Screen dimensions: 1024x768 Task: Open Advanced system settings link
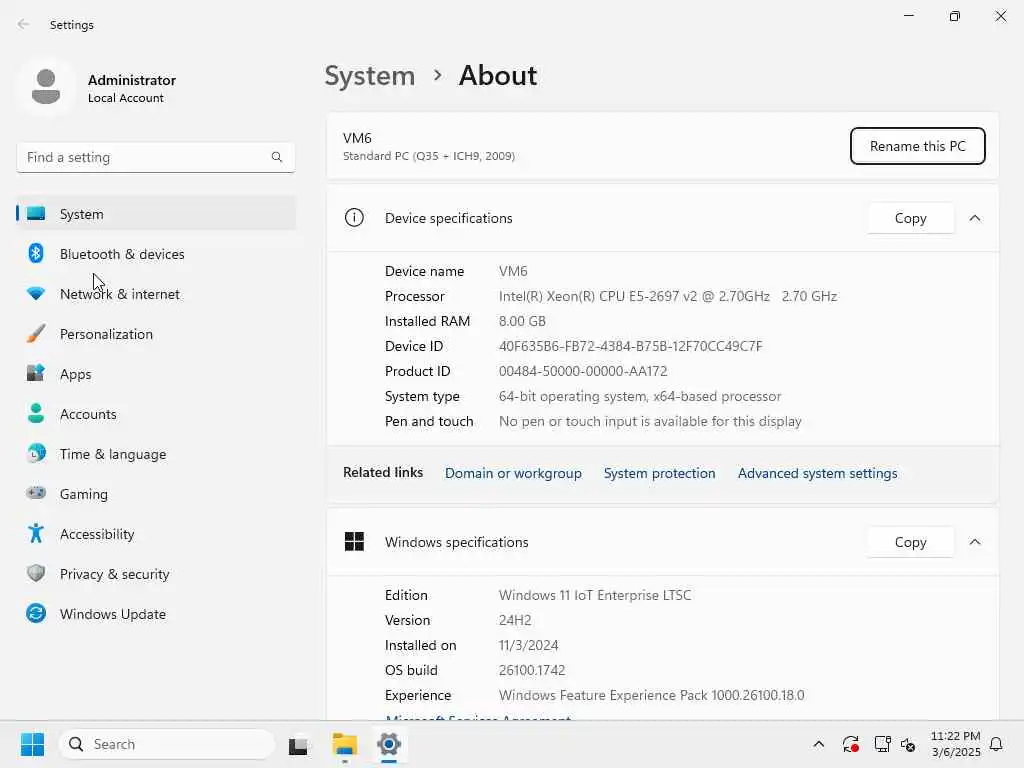tap(817, 473)
